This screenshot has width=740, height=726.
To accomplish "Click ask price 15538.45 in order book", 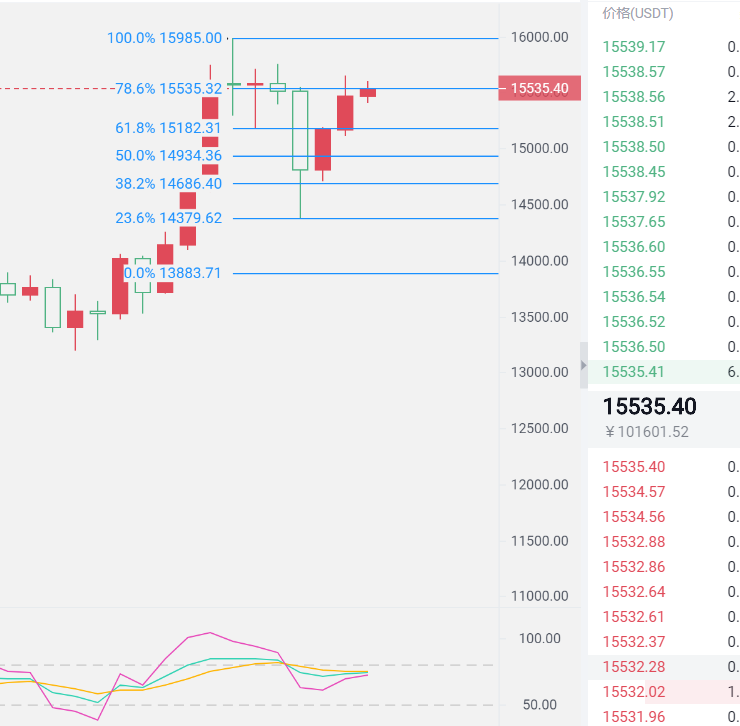I will point(634,172).
